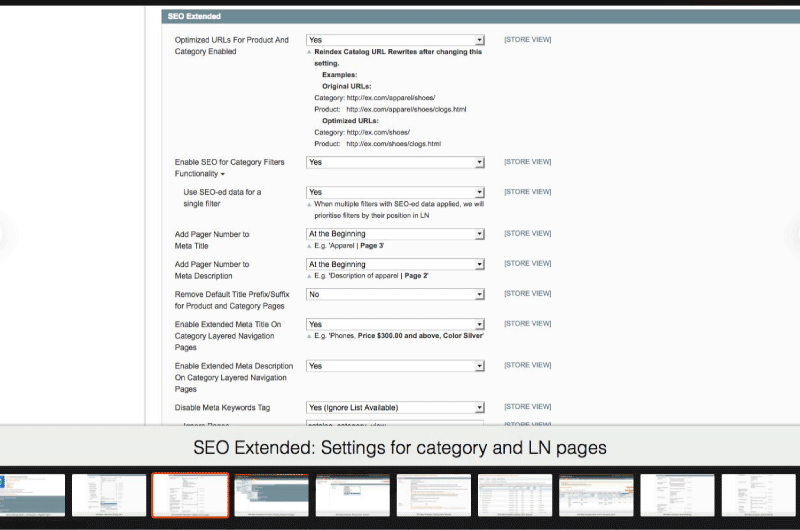800x530 pixels.
Task: Click [STORE VIEW] beside Extended Meta Description
Action: 528,365
